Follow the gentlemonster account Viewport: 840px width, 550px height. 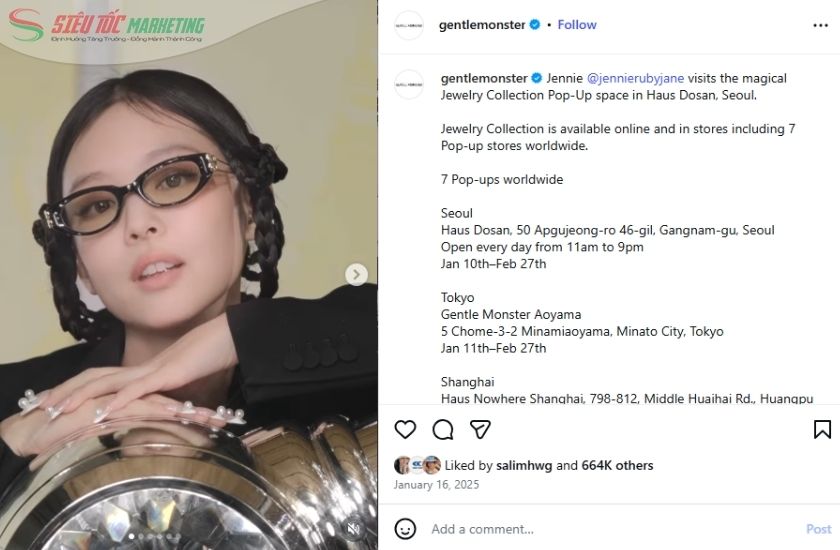click(577, 25)
